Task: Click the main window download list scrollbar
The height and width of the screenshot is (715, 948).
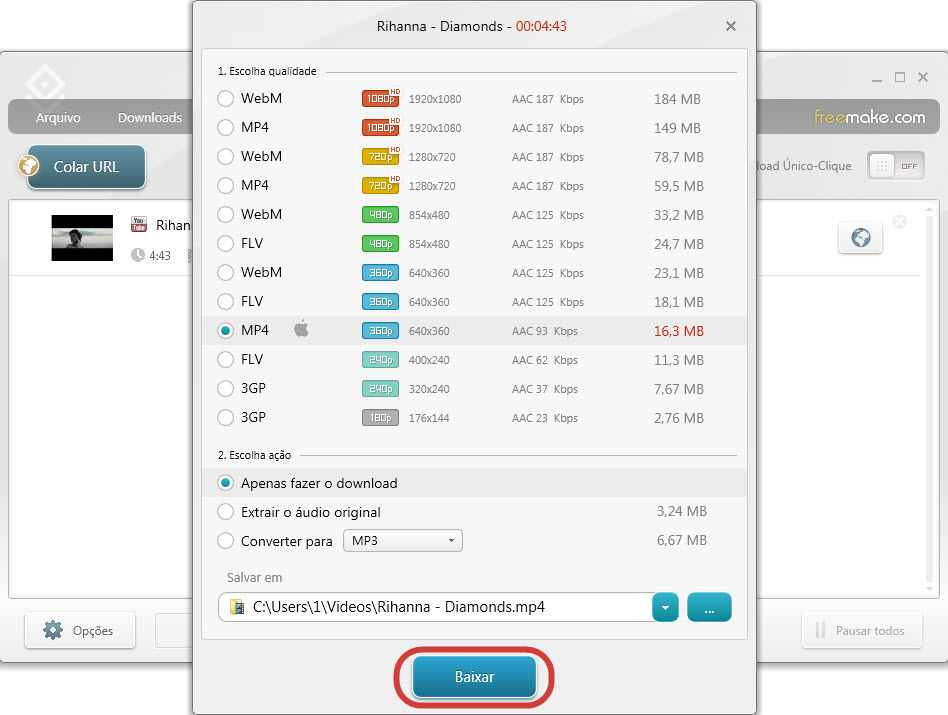Action: click(x=929, y=399)
